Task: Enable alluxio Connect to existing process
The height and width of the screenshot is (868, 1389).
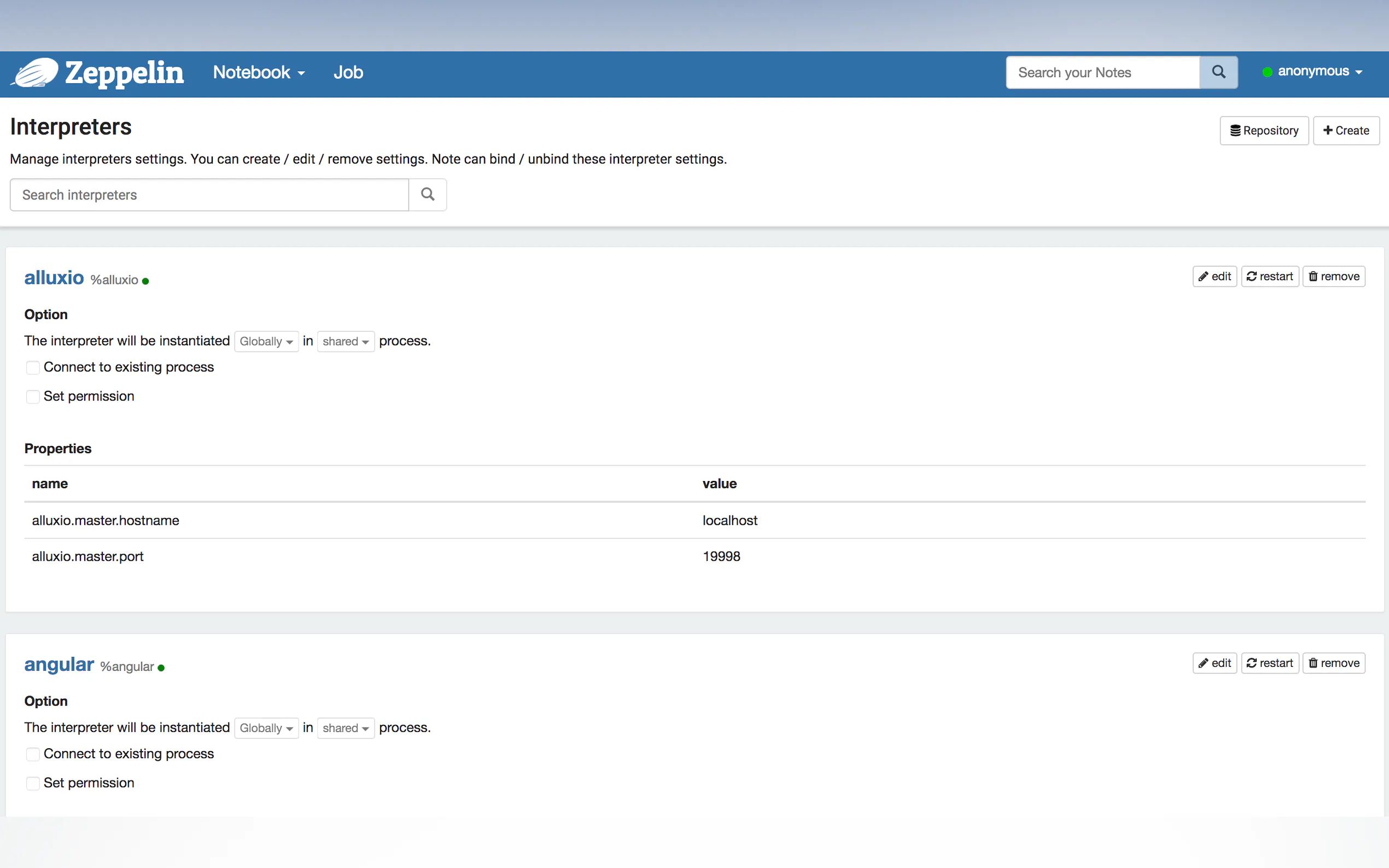Action: [x=33, y=367]
